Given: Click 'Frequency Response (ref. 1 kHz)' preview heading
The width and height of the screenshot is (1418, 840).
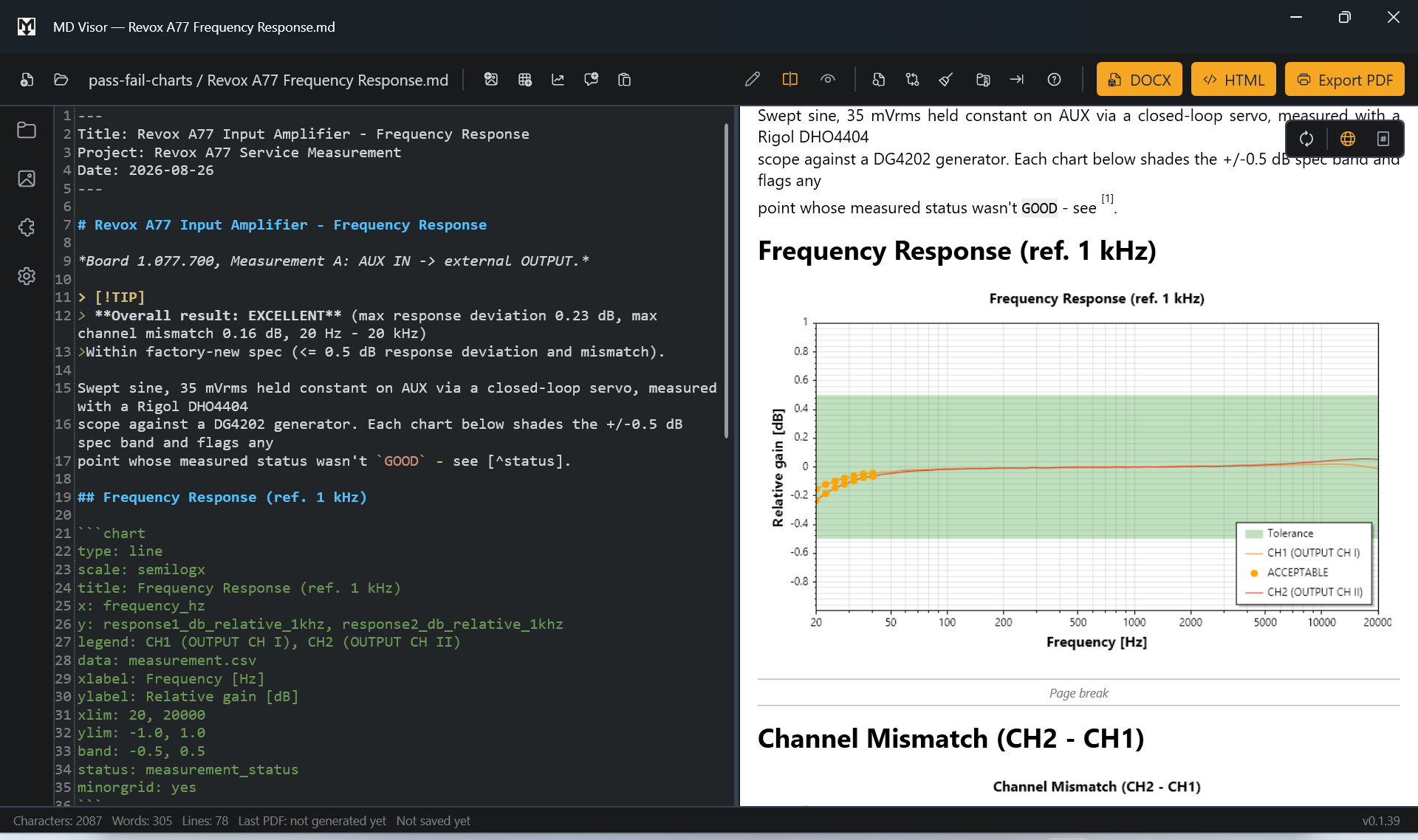Looking at the screenshot, I should tap(957, 251).
